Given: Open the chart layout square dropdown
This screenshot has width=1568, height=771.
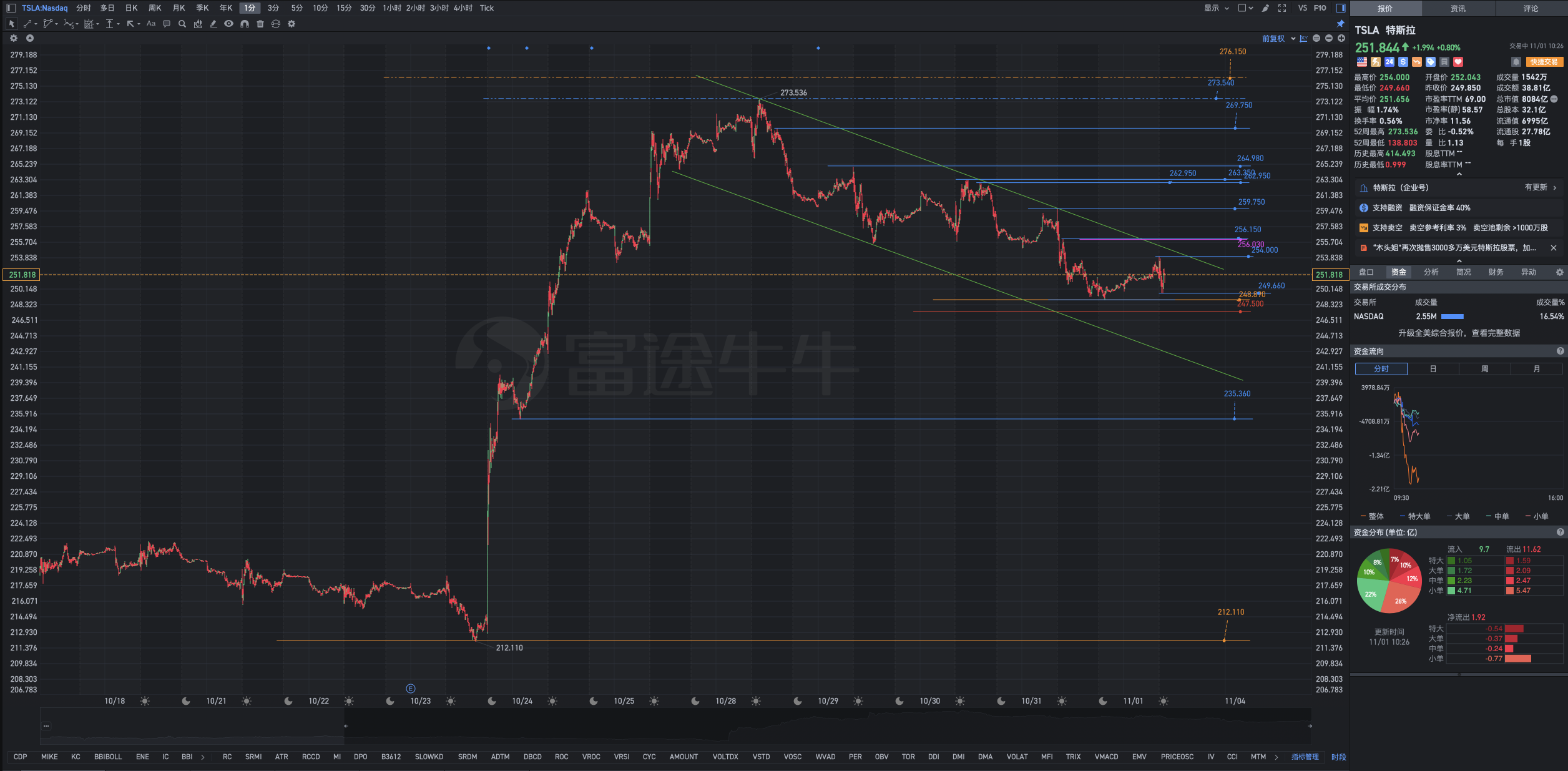Looking at the screenshot, I should tap(1245, 8).
